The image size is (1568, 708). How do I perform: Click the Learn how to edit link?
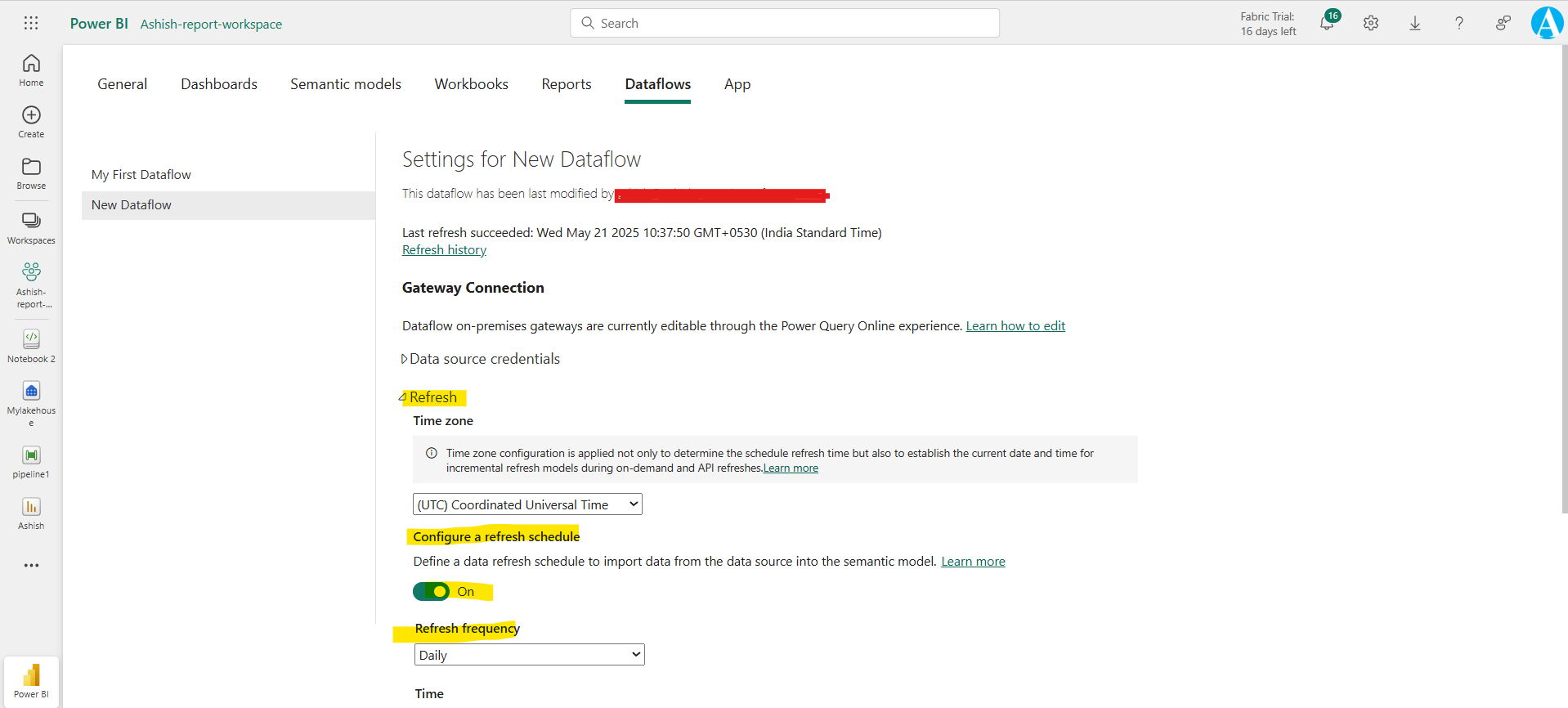[x=1015, y=326]
